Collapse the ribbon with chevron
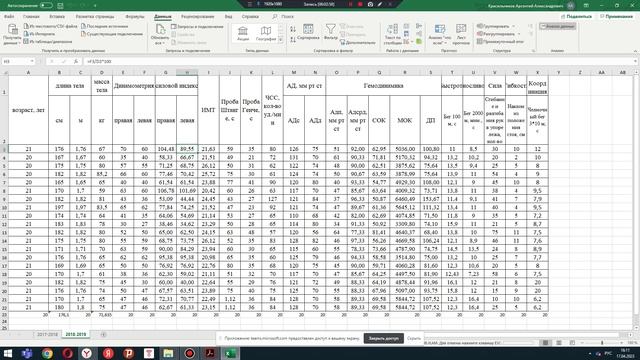This screenshot has width=640, height=360. tap(635, 51)
